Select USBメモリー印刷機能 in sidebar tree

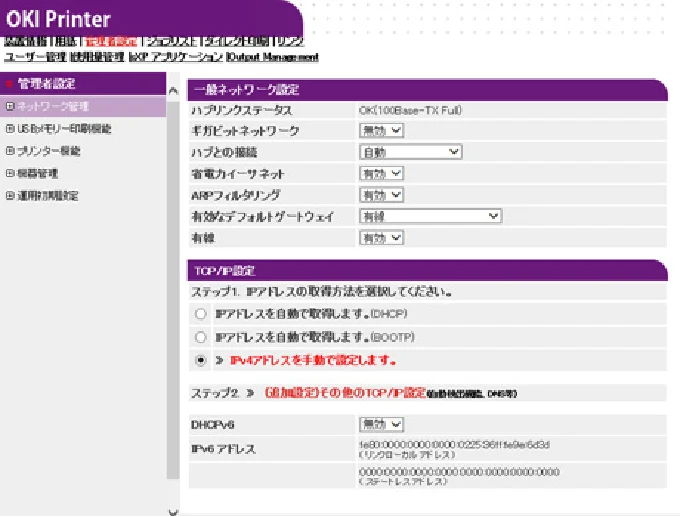(64, 129)
